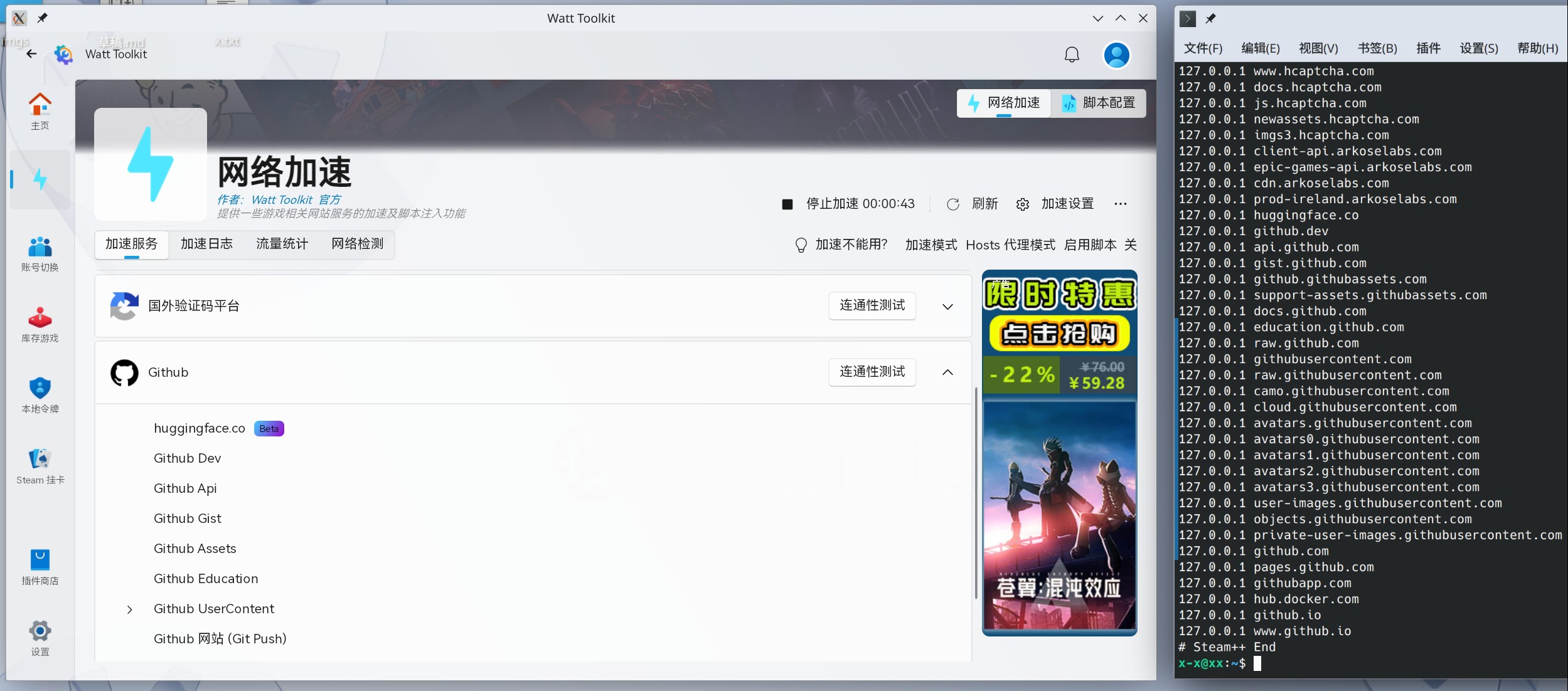Click 连通性测试 for 国外验证码平台

(x=872, y=305)
